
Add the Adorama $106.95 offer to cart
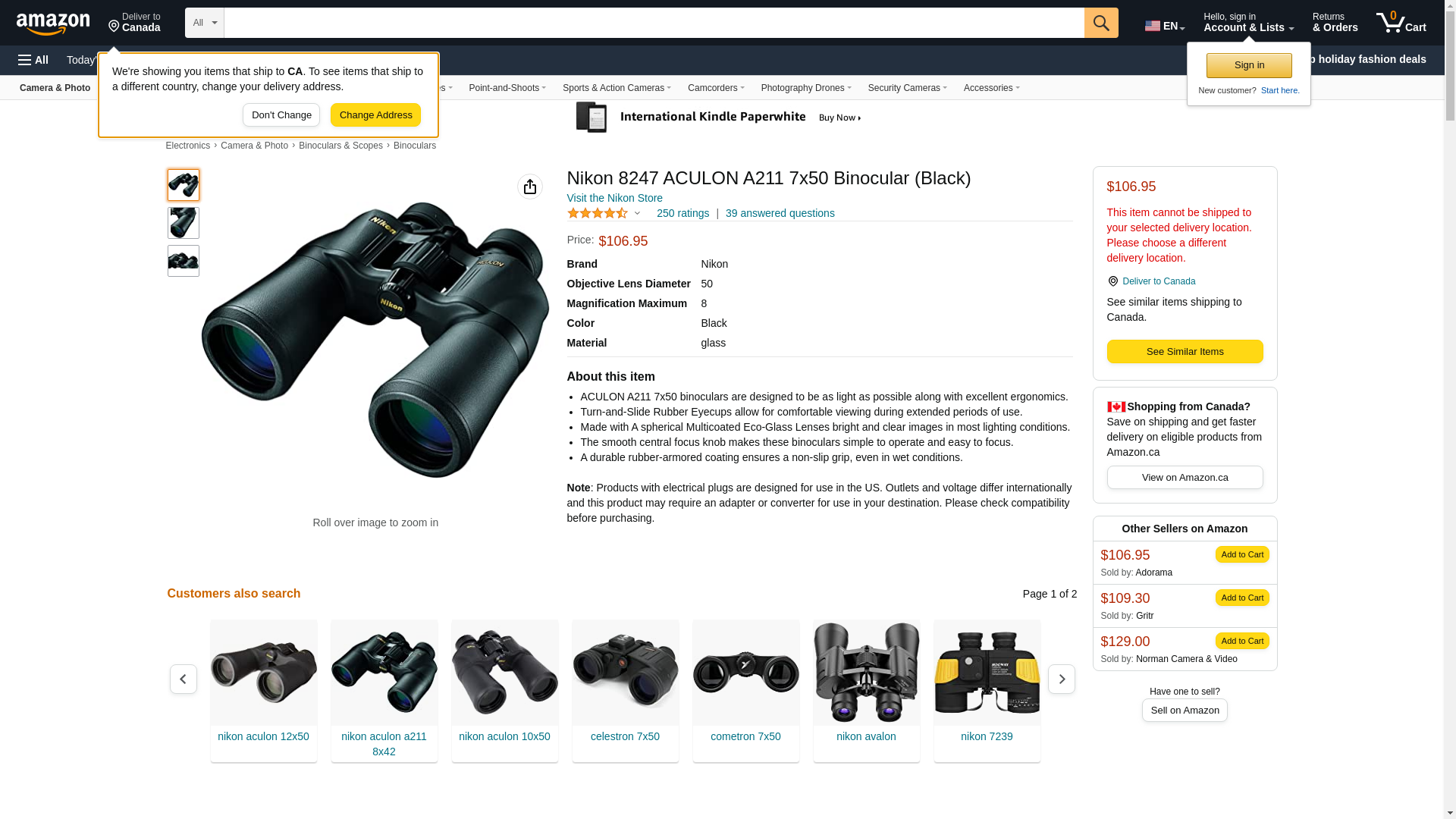pyautogui.click(x=1242, y=554)
